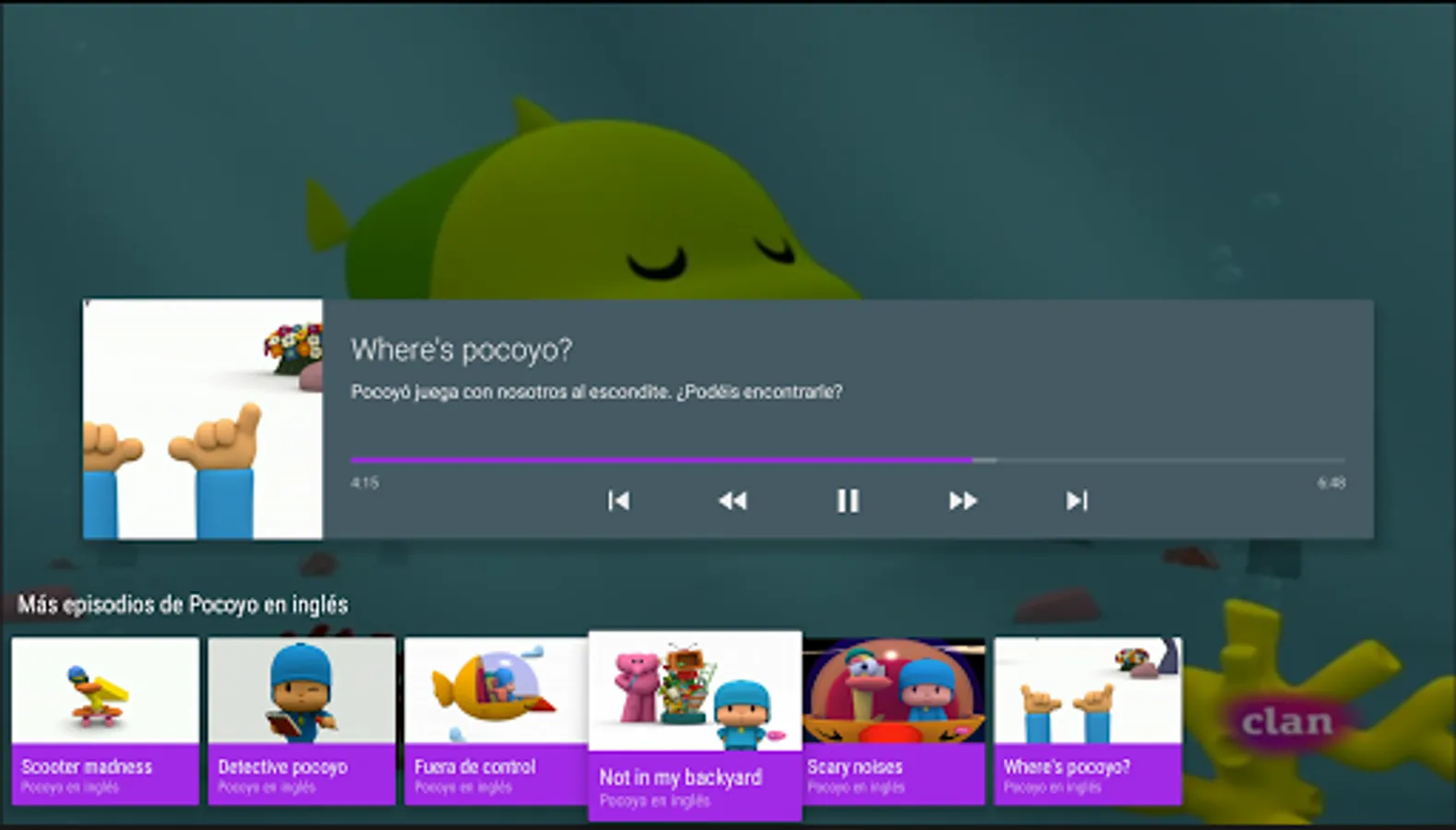Viewport: 1456px width, 830px height.
Task: Open the Scooter madness episode card
Action: [x=105, y=721]
